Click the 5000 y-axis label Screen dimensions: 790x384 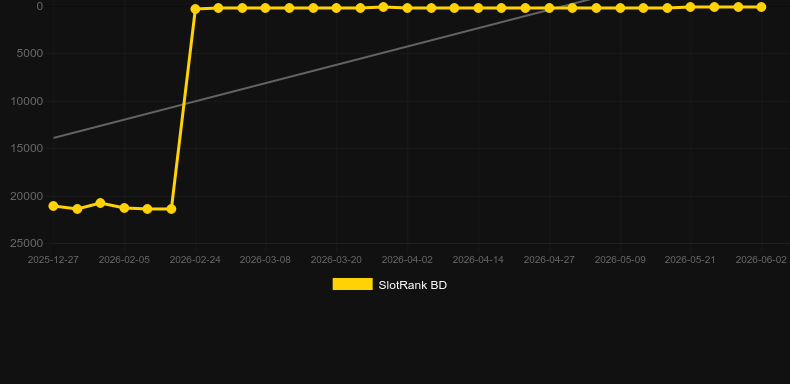[x=30, y=53]
